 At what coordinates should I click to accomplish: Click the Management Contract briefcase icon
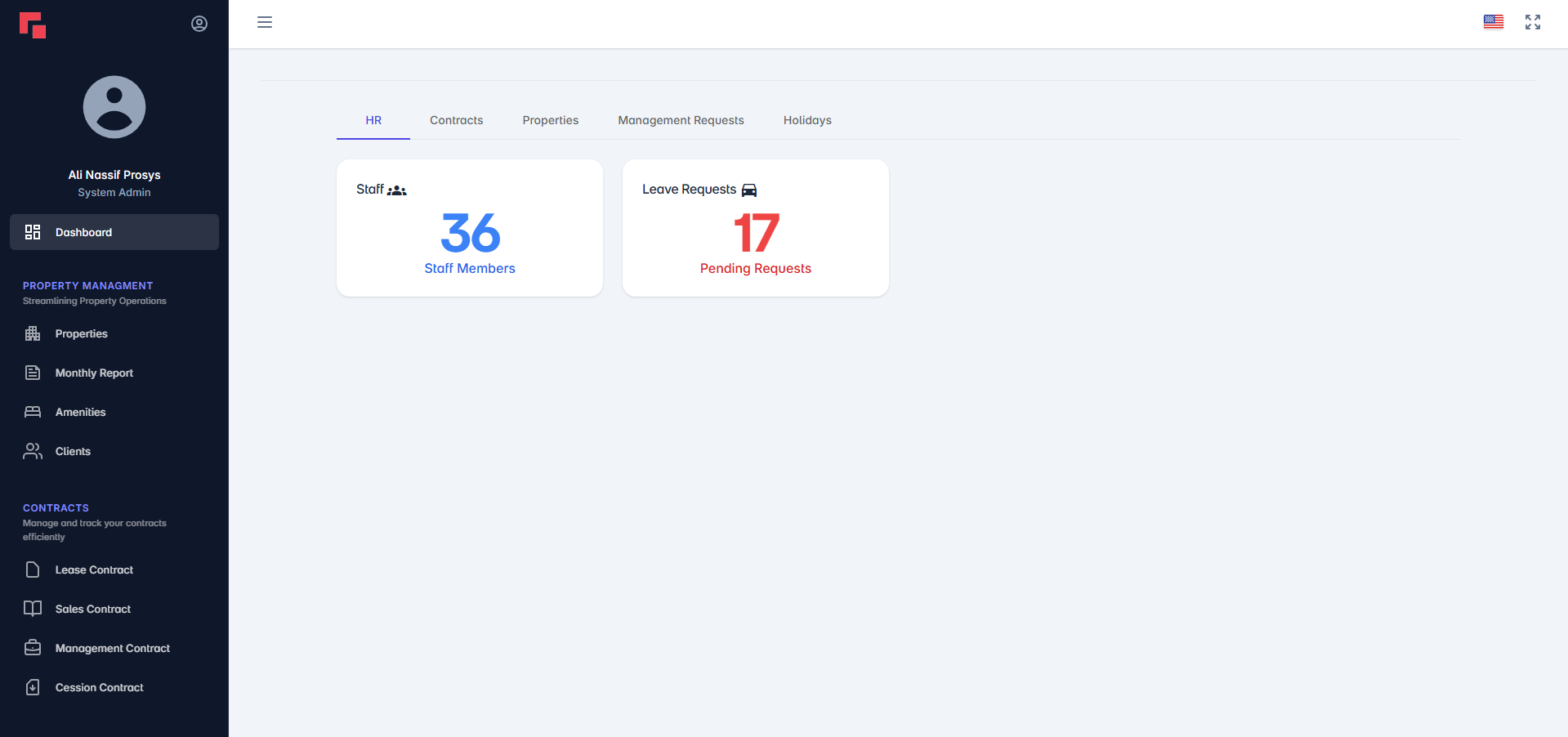point(33,648)
